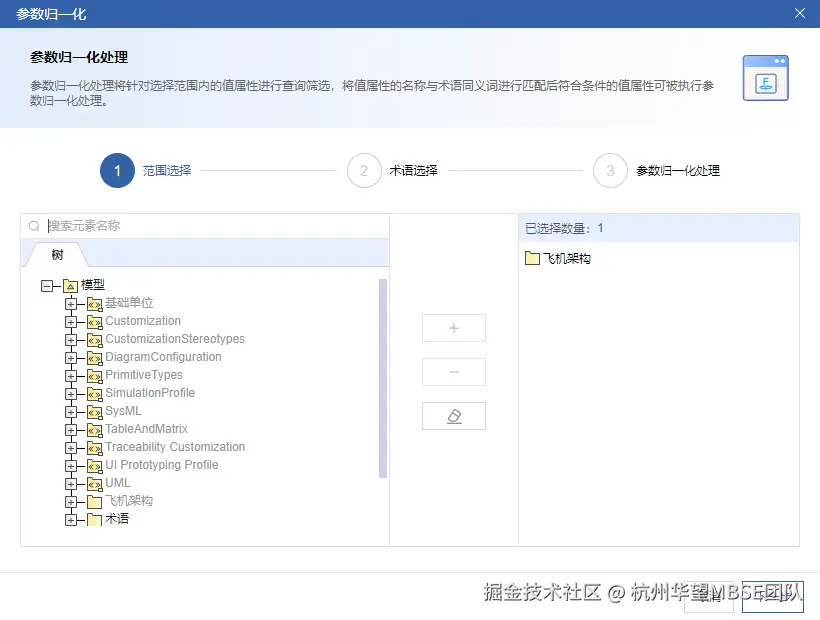Select the UI Prototyping Profile row text

162,465
